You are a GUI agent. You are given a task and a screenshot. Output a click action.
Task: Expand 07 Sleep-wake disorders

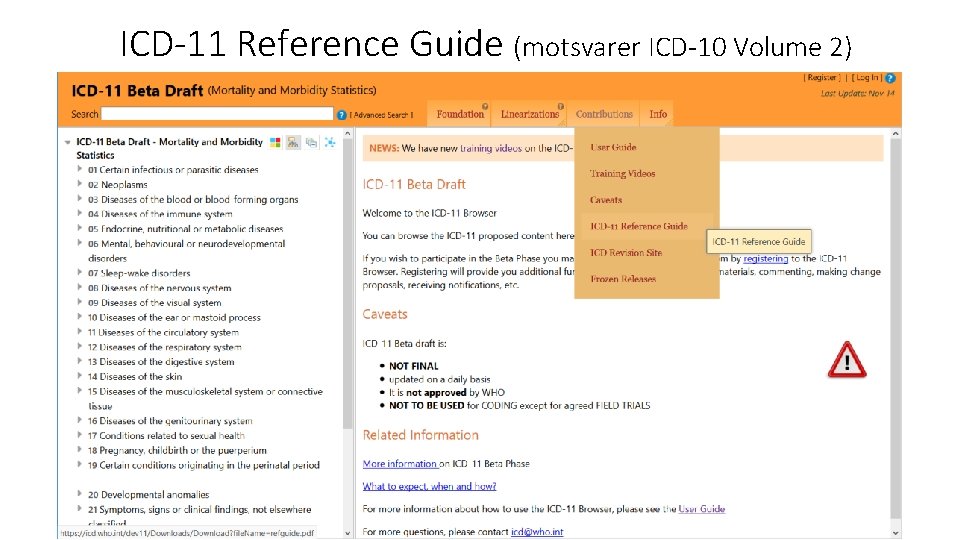pyautogui.click(x=80, y=272)
